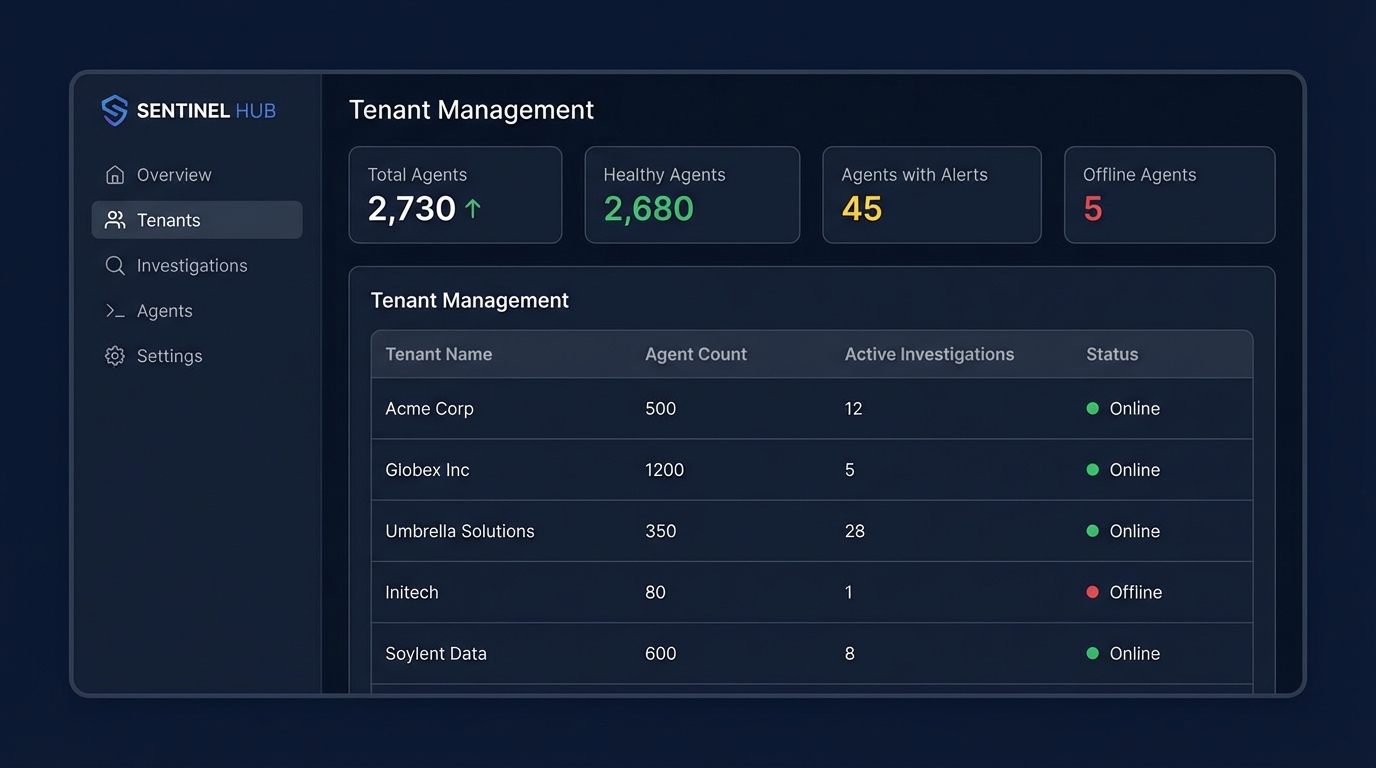Screen dimensions: 1376x768
Task: Open Investigations via the magnifier icon
Action: point(115,265)
